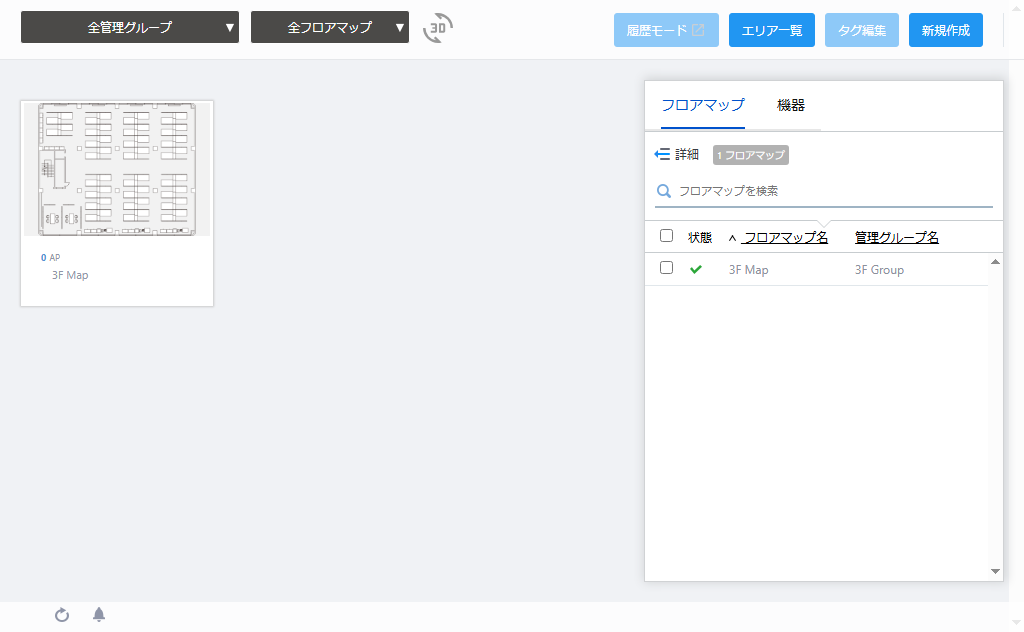
Task: Check the 3F Map row checkbox
Action: pos(666,268)
